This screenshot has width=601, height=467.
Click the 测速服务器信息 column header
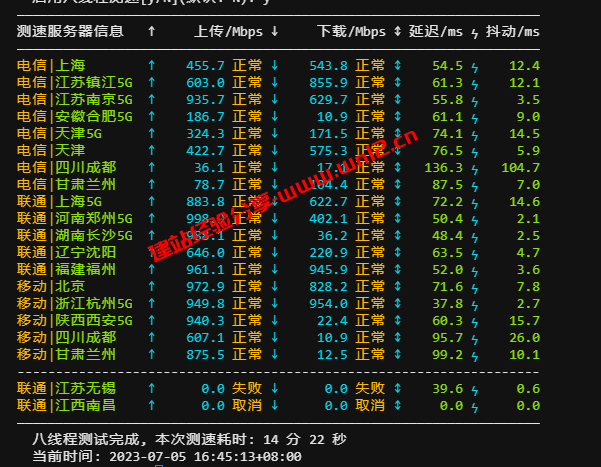pos(70,31)
